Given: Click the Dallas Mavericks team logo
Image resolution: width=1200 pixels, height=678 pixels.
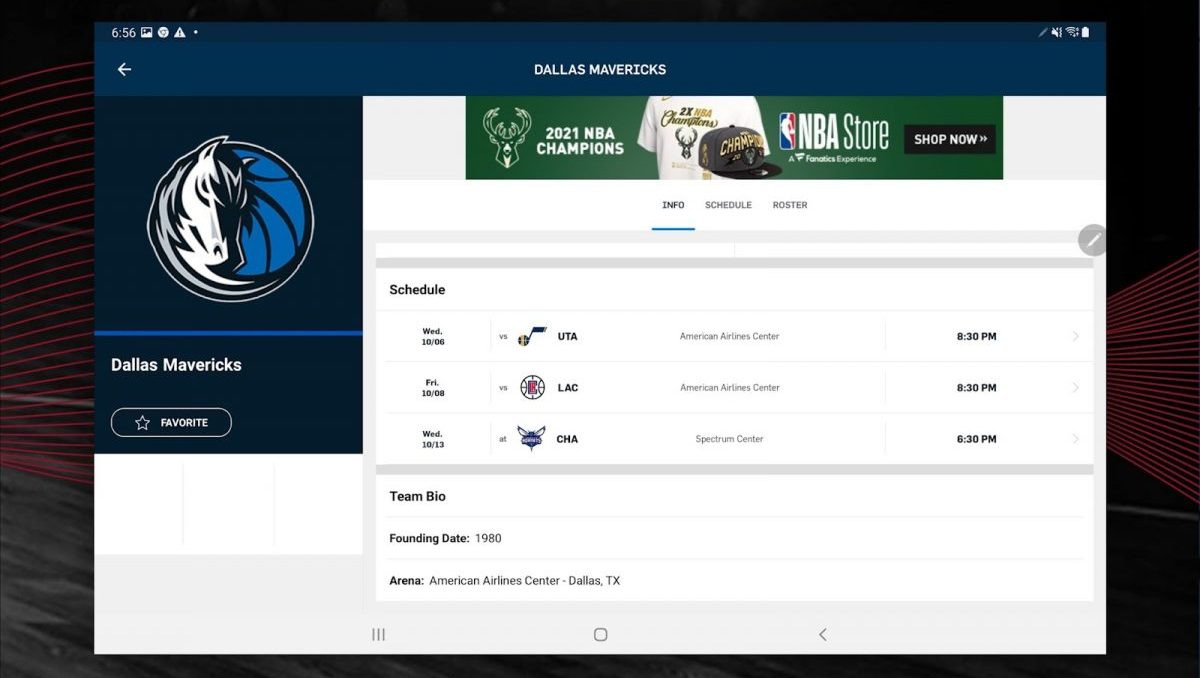Looking at the screenshot, I should 230,219.
